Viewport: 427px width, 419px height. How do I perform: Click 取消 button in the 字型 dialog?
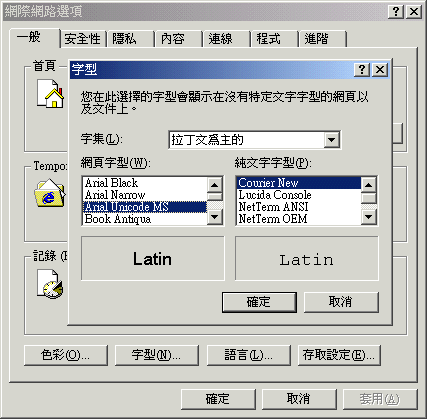[x=341, y=302]
